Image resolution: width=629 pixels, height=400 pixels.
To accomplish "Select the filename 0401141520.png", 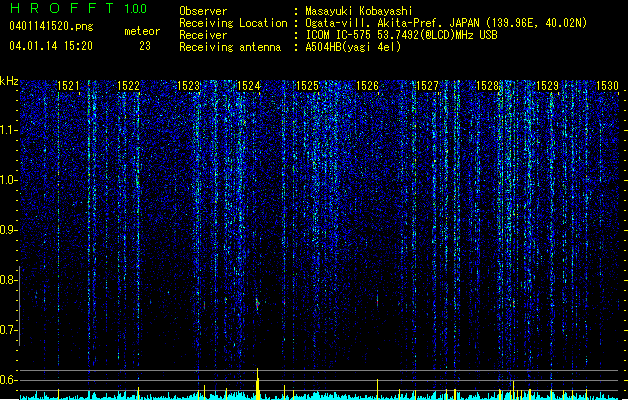I will coord(51,26).
